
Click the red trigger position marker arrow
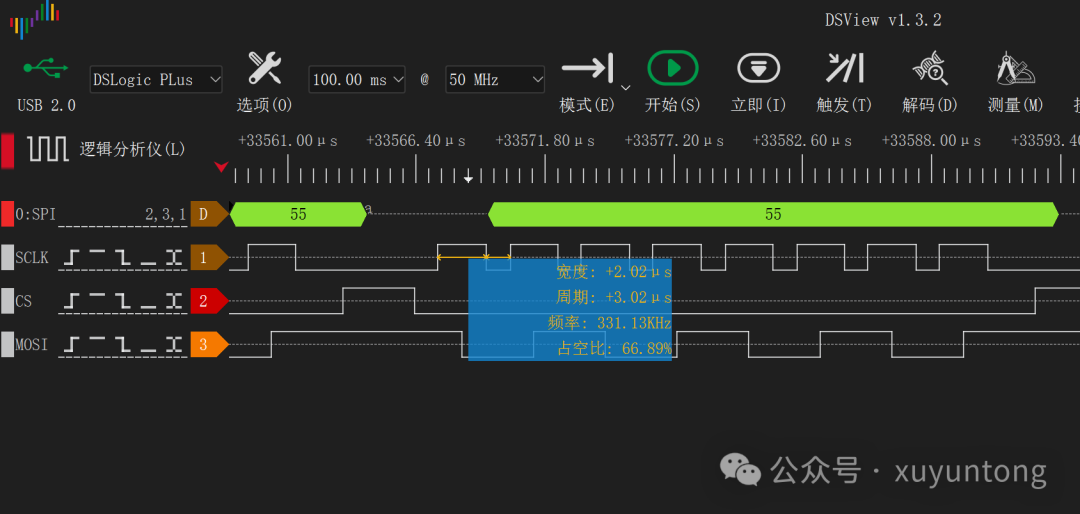(x=221, y=167)
